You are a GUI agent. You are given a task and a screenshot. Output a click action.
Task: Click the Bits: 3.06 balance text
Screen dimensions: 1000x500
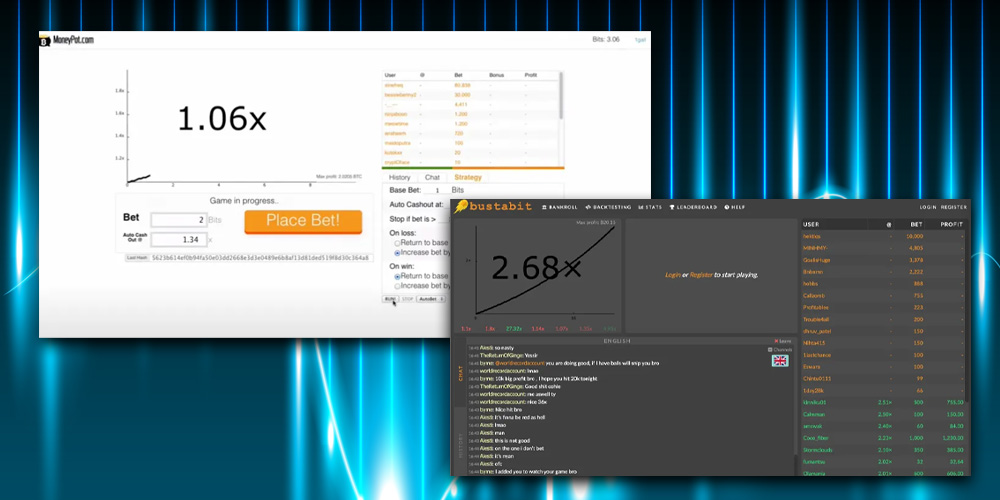[606, 40]
